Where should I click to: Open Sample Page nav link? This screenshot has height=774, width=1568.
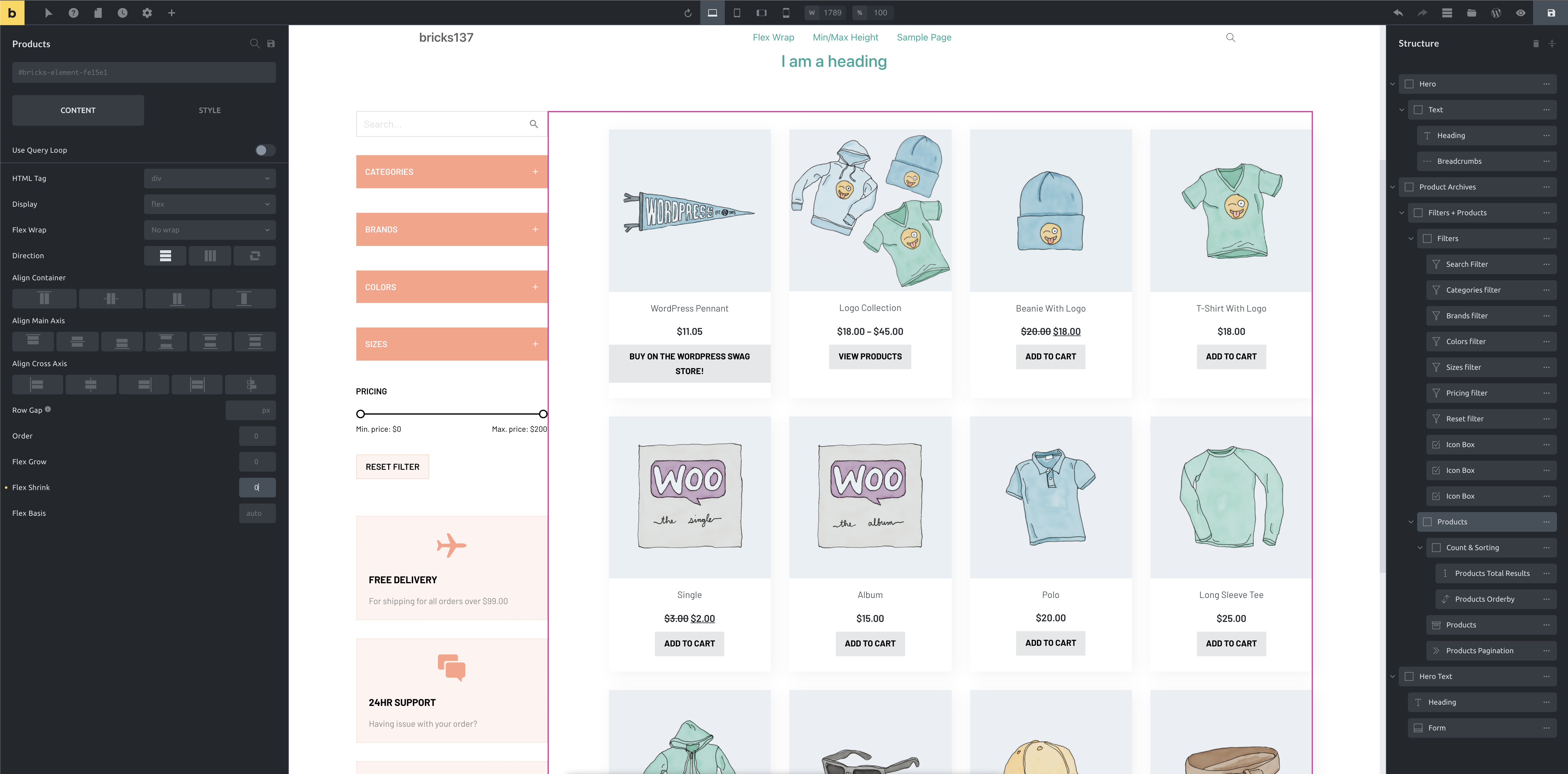click(924, 37)
